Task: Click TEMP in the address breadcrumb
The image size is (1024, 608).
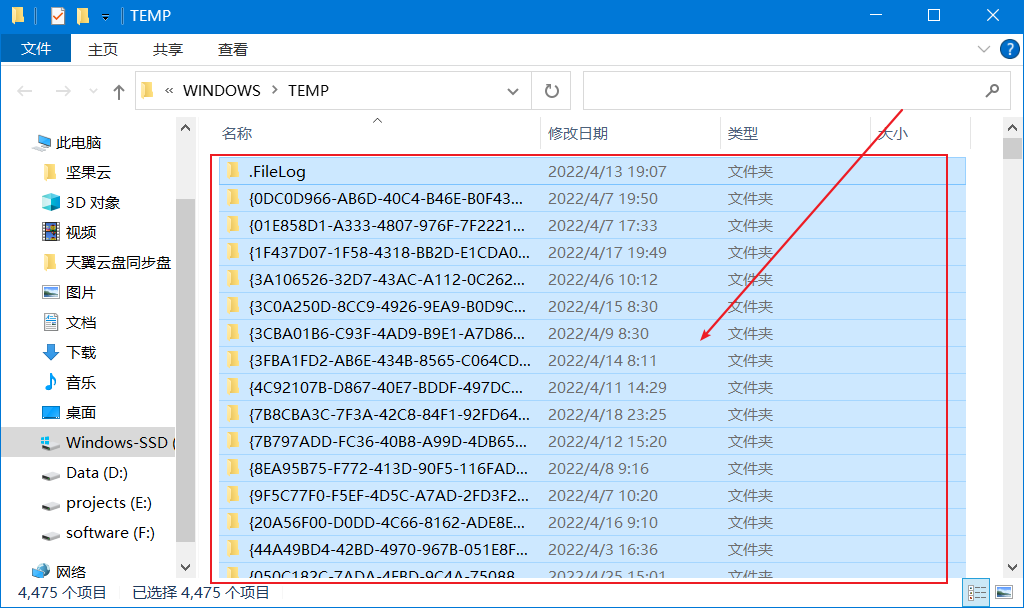Action: tap(308, 91)
